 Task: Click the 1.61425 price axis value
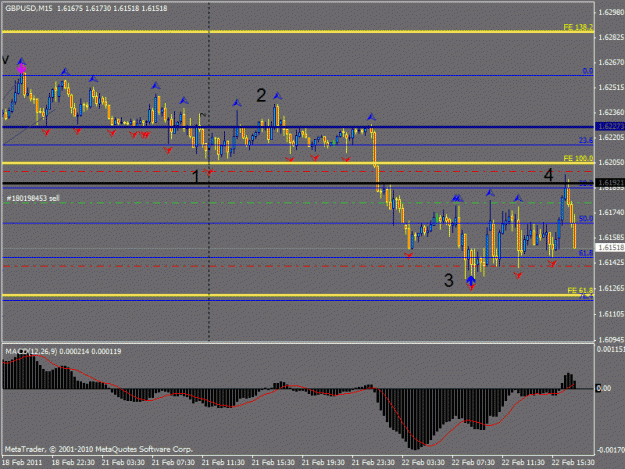[611, 262]
